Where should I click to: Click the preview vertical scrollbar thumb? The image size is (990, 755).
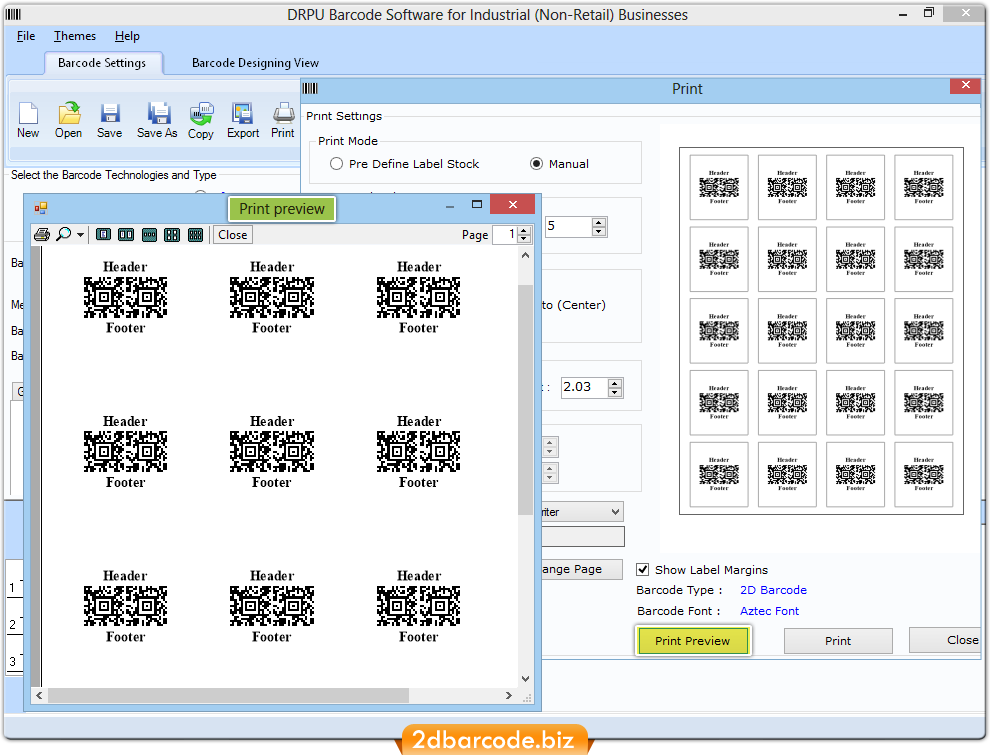tap(525, 399)
